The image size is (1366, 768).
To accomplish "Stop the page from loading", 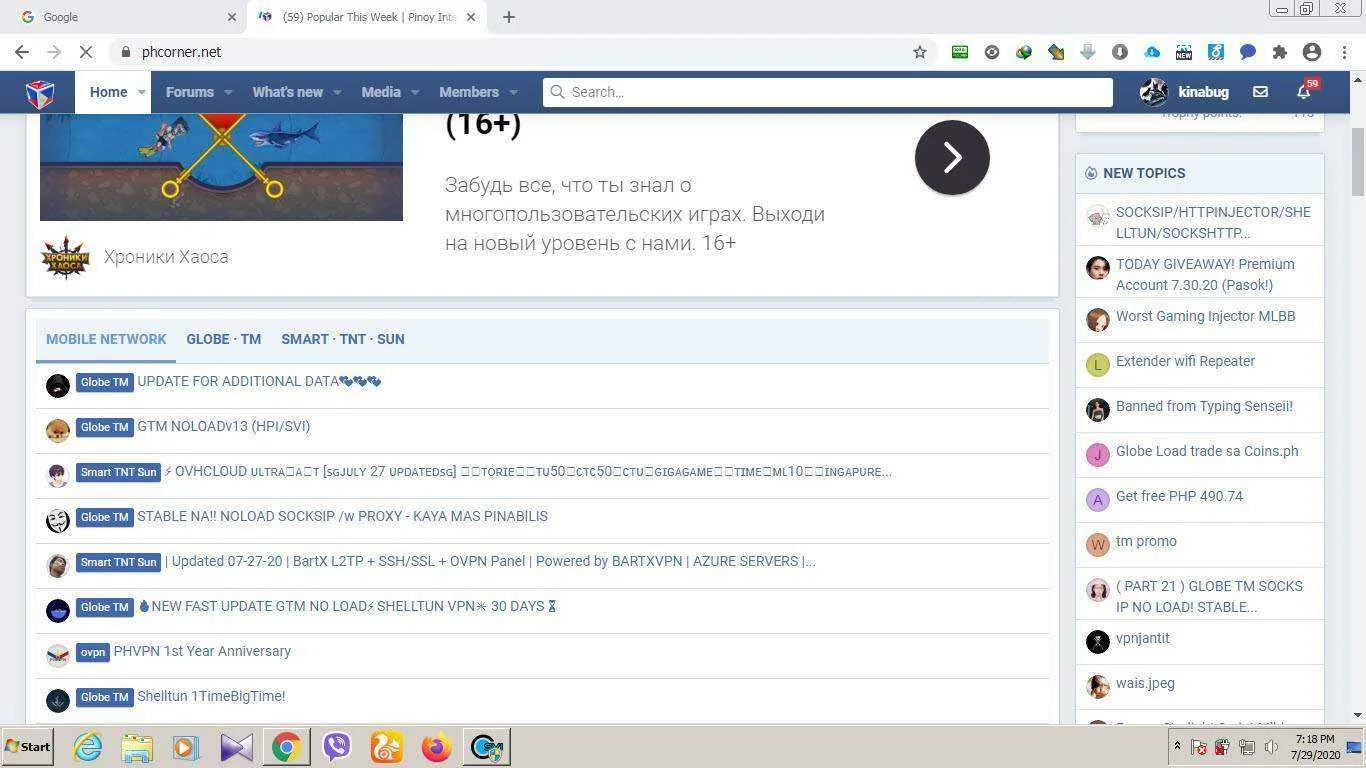I will pos(87,52).
